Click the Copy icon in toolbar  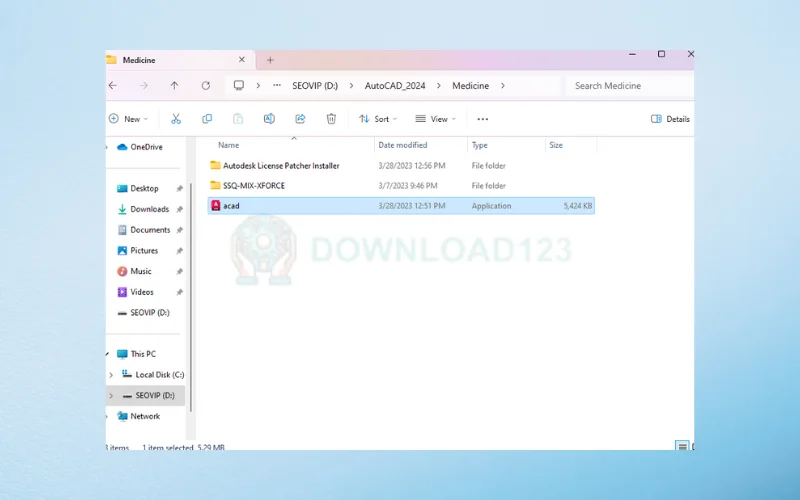point(207,119)
